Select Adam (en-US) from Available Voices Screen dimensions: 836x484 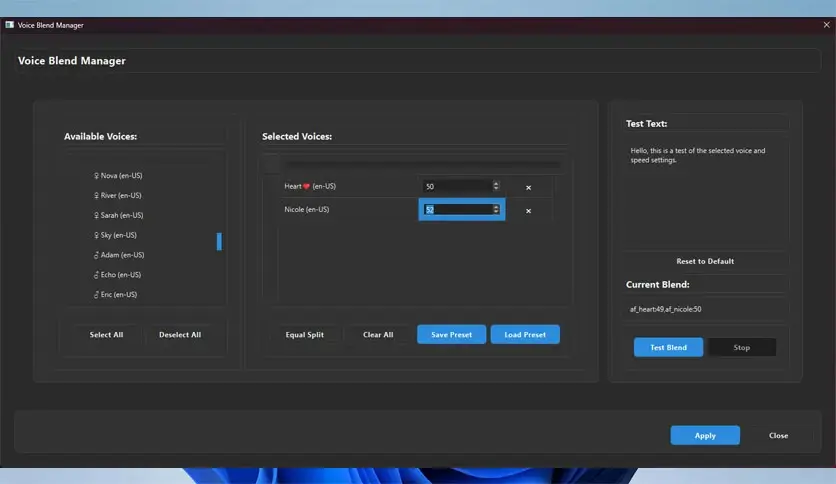119,255
